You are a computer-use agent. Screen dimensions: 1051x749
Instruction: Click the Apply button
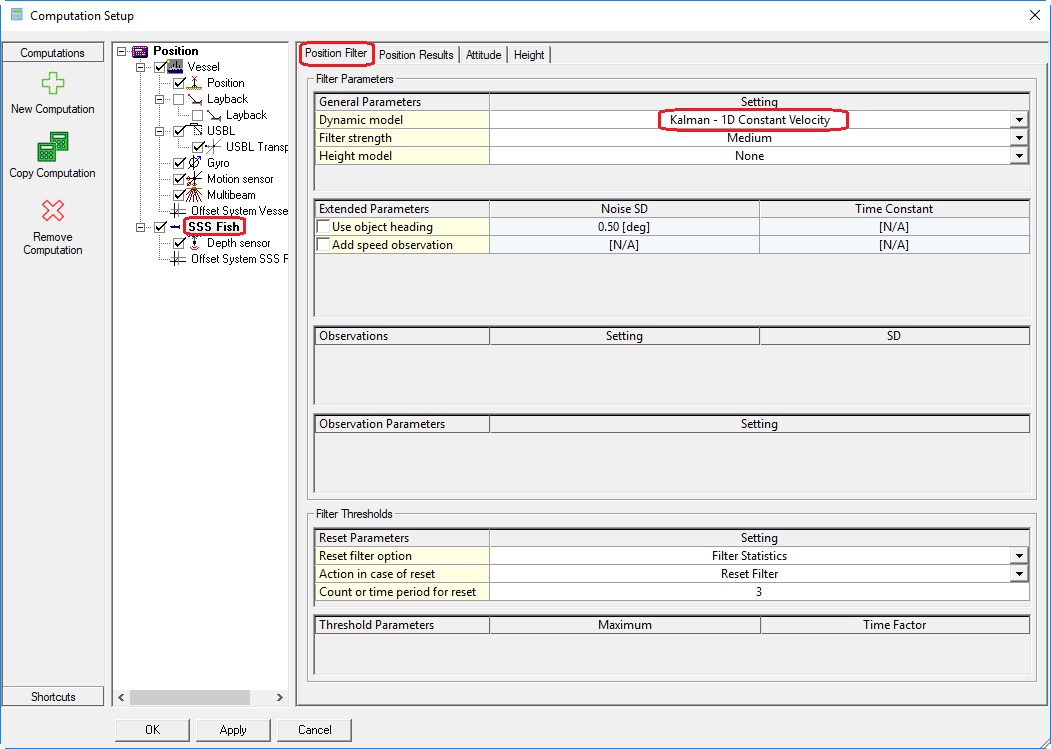point(233,730)
